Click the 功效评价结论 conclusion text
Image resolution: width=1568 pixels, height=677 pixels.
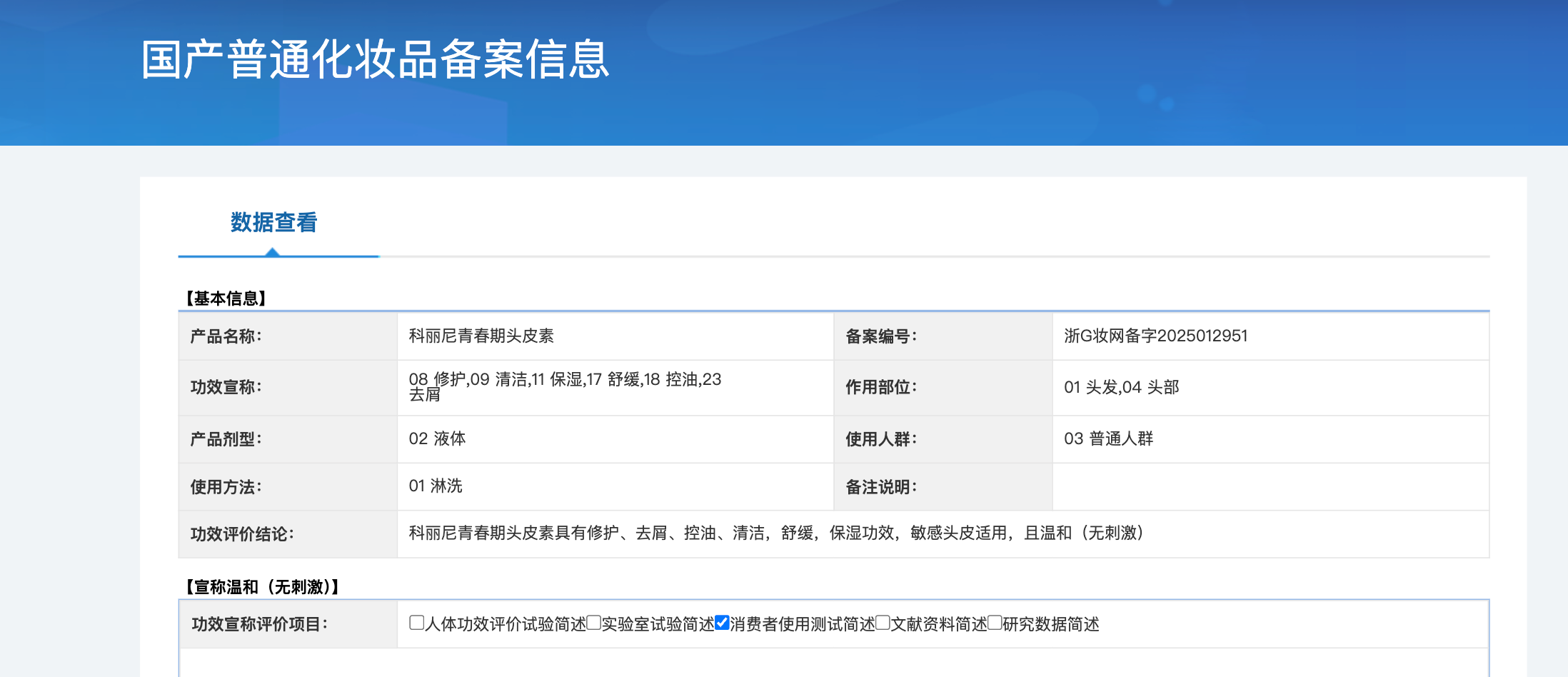776,533
